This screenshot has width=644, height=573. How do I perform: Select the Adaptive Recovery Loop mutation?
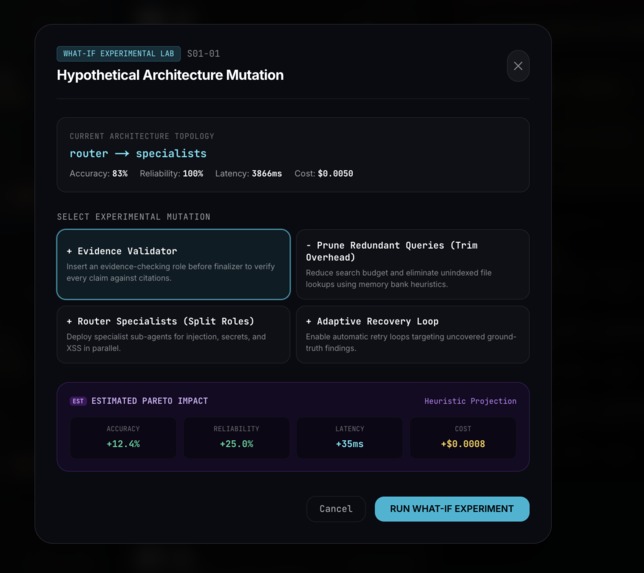pos(412,334)
